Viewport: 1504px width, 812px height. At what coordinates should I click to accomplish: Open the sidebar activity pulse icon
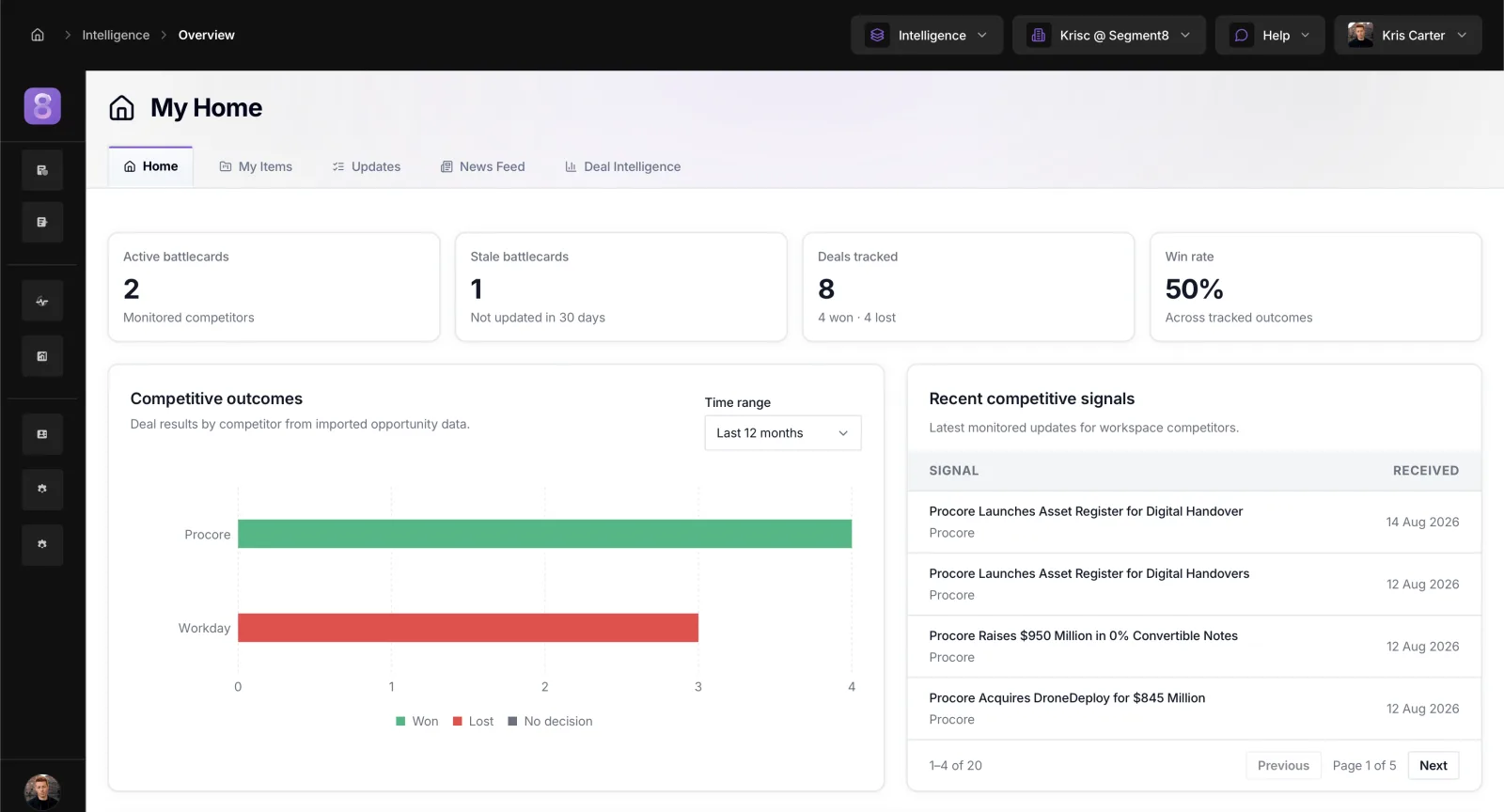42,302
